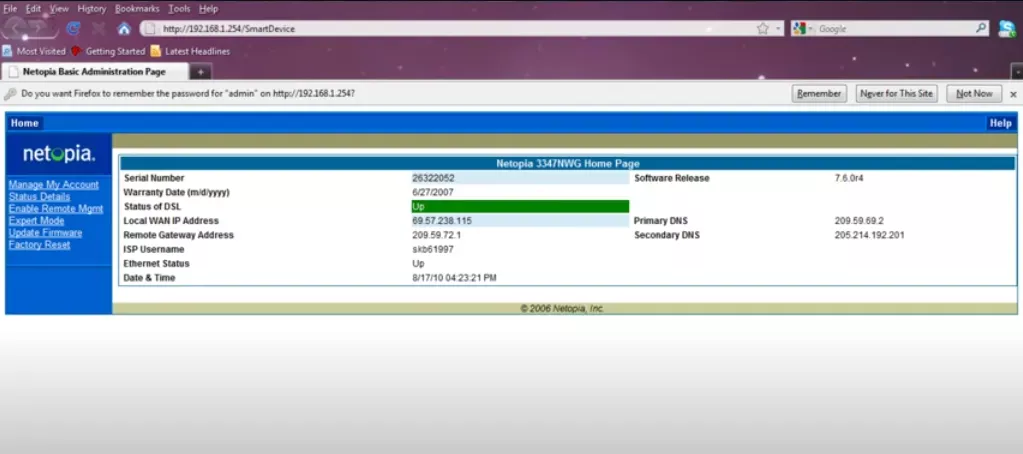Open the History menu
Viewport: 1023px width, 454px height.
[91, 9]
